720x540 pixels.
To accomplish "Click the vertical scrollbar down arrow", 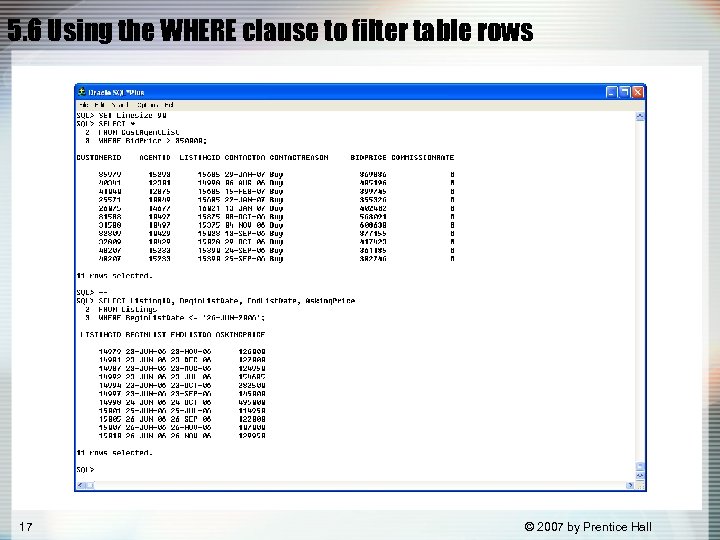I will point(640,476).
